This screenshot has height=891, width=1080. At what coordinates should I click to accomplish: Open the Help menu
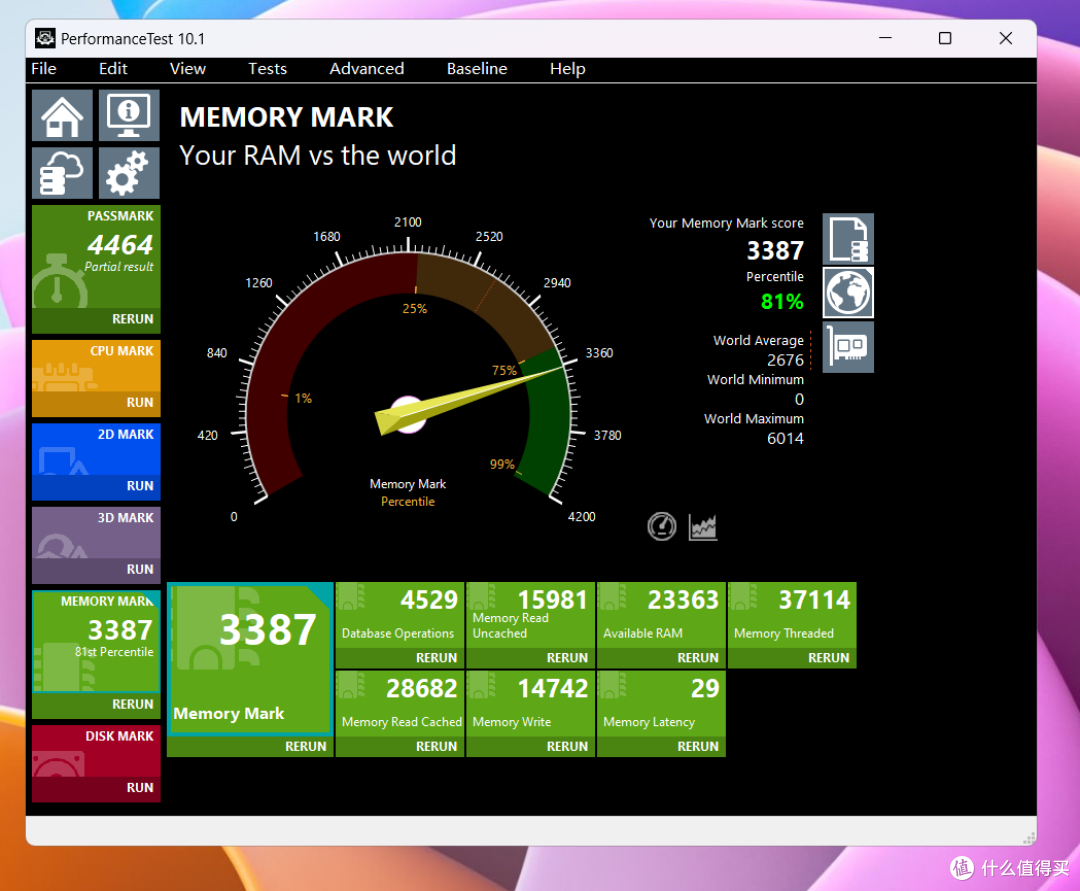point(568,69)
